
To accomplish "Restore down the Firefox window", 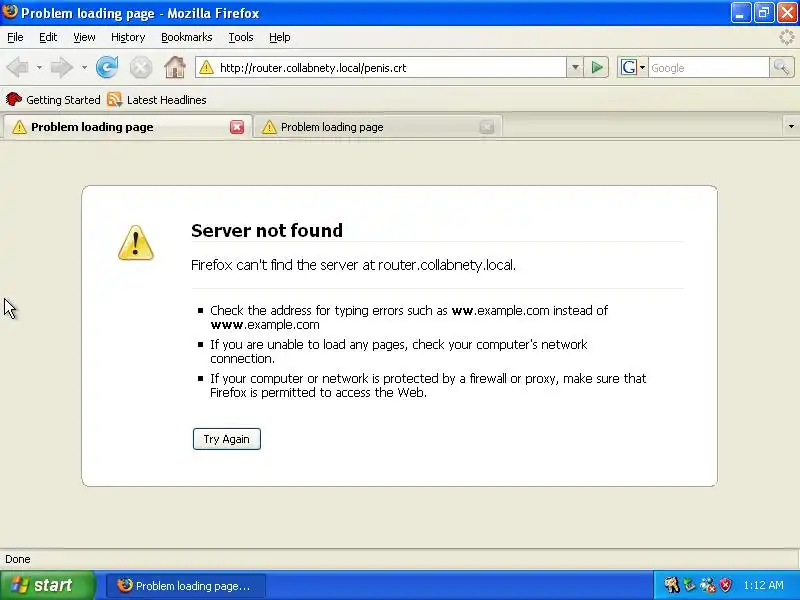I will tap(764, 13).
